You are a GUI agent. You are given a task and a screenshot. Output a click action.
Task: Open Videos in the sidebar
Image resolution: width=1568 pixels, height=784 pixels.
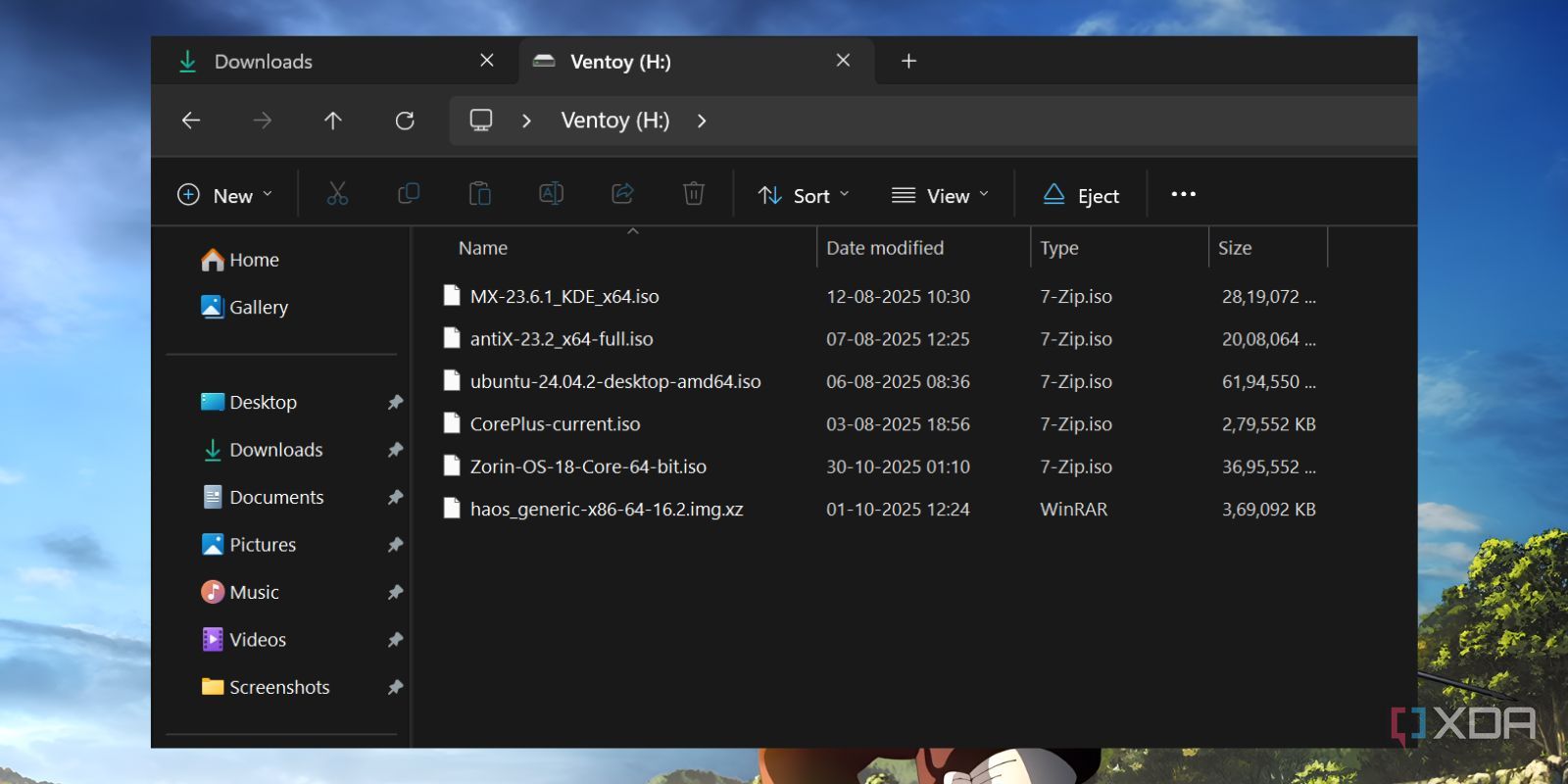point(244,639)
